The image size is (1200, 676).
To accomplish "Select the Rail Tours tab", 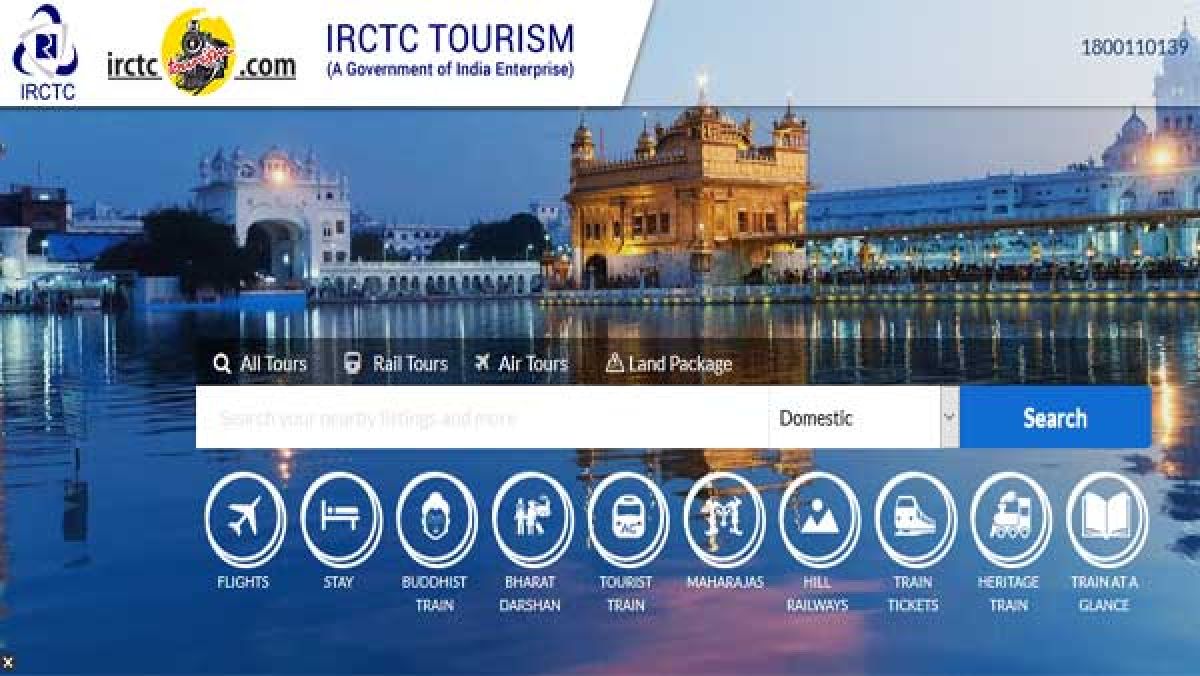I will [x=396, y=364].
